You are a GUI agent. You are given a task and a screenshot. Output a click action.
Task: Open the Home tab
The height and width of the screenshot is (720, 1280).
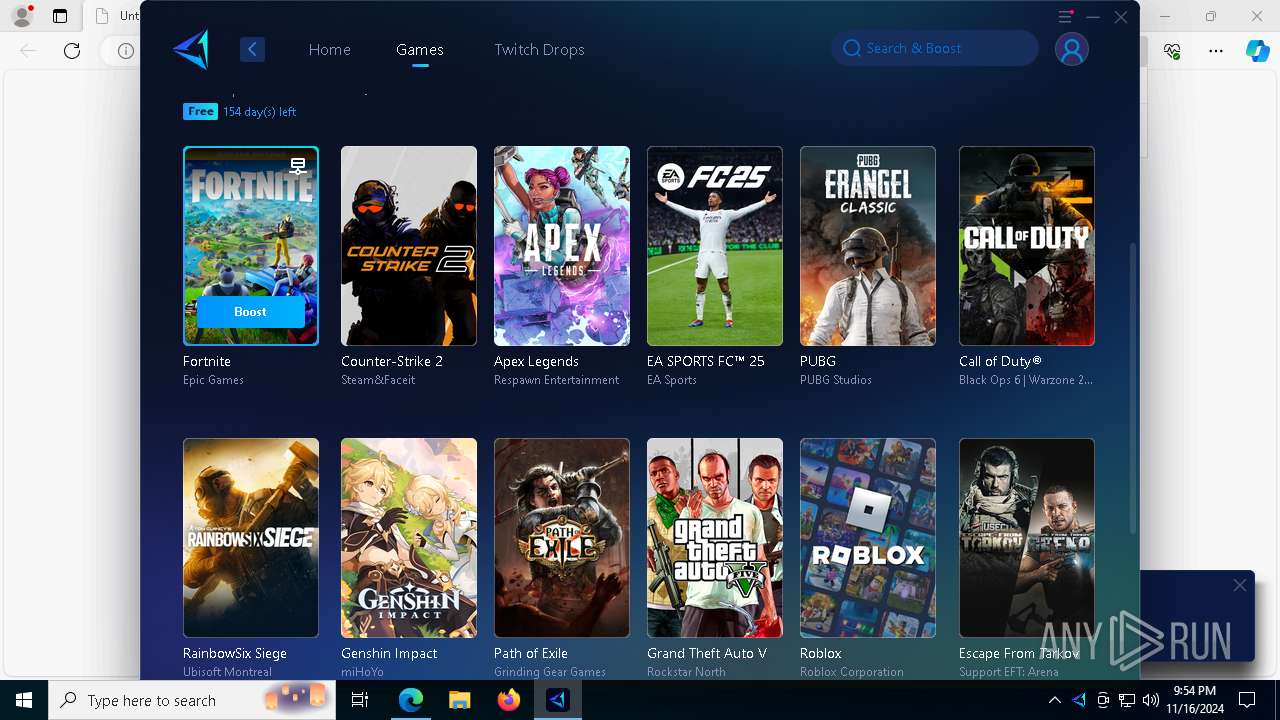pyautogui.click(x=329, y=49)
